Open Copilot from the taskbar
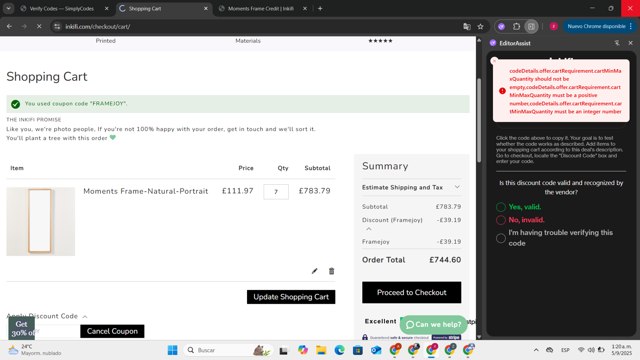Image resolution: width=640 pixels, height=360 pixels. pyautogui.click(x=302, y=350)
